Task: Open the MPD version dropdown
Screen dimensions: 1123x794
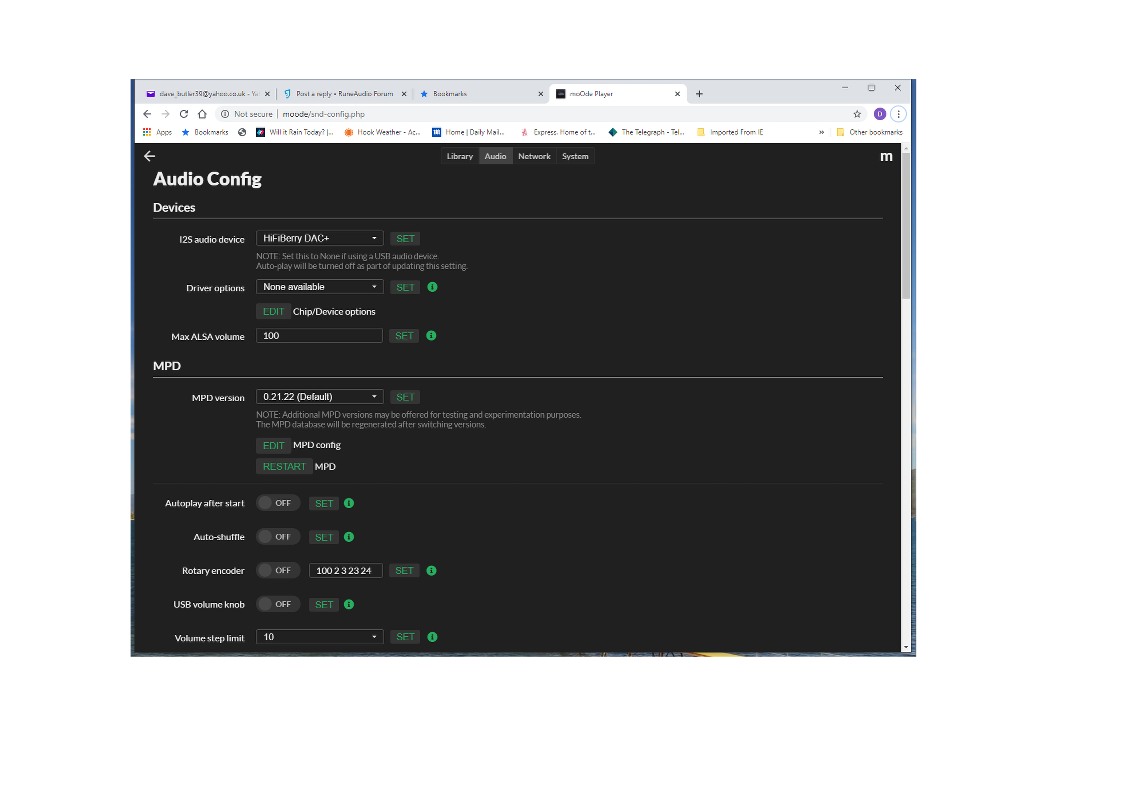Action: pos(319,397)
